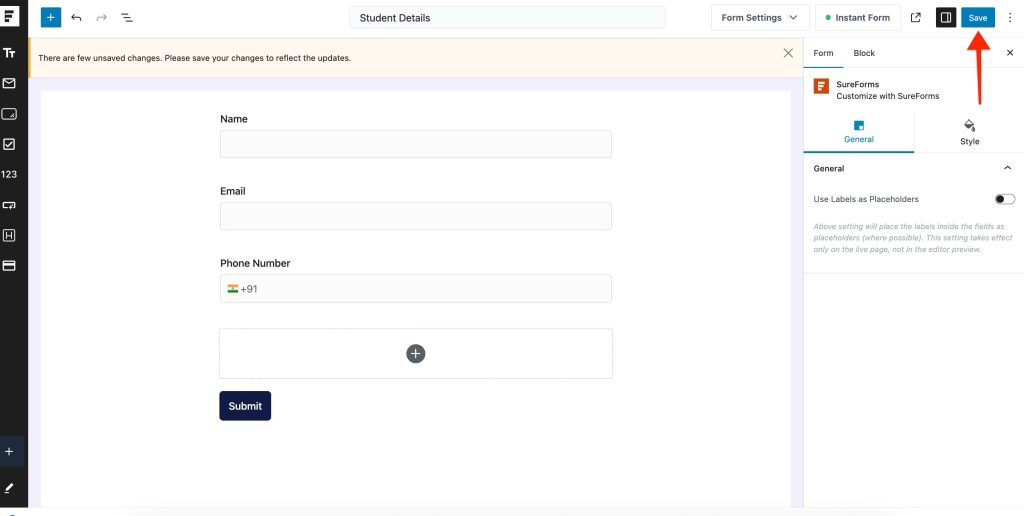The height and width of the screenshot is (516, 1024).
Task: Save the form
Action: (x=978, y=18)
